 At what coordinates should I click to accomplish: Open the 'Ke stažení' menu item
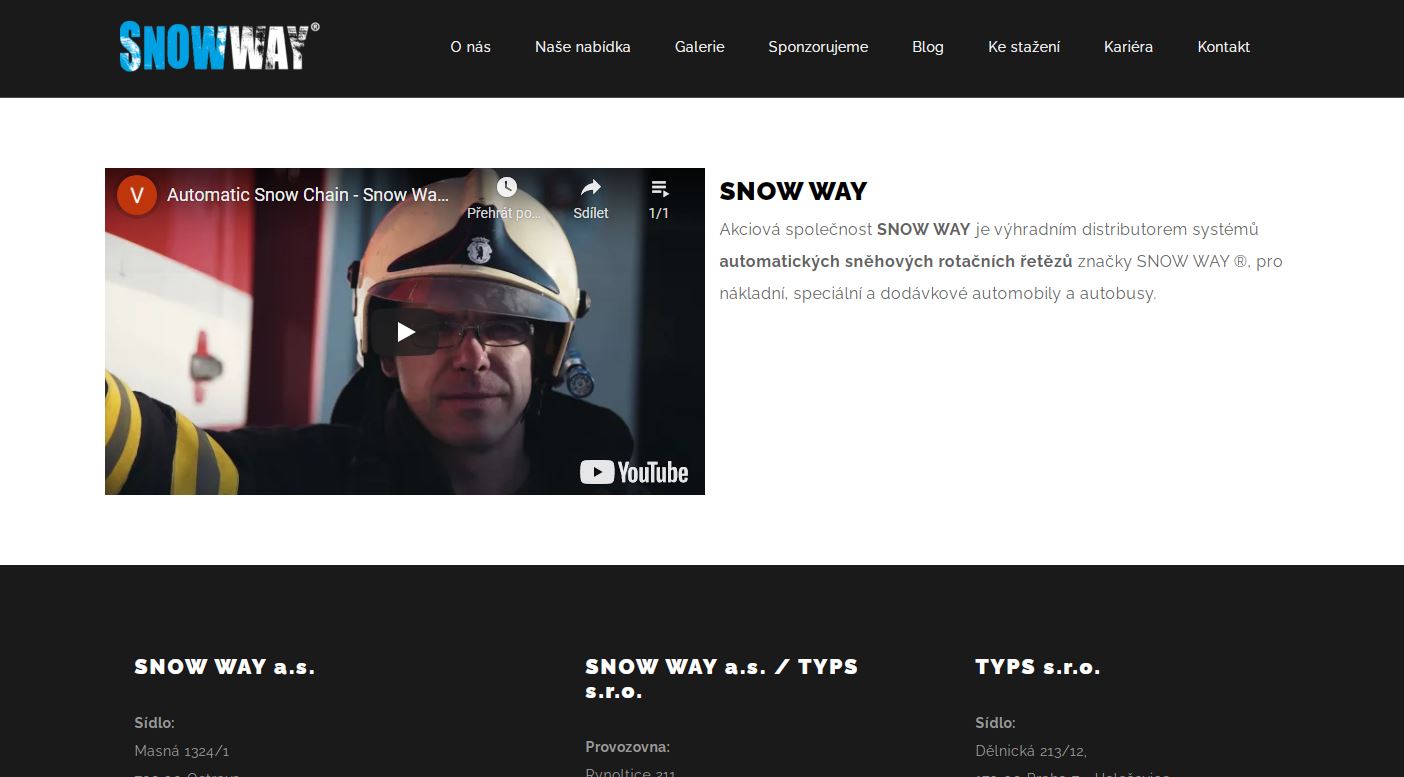pyautogui.click(x=1024, y=47)
